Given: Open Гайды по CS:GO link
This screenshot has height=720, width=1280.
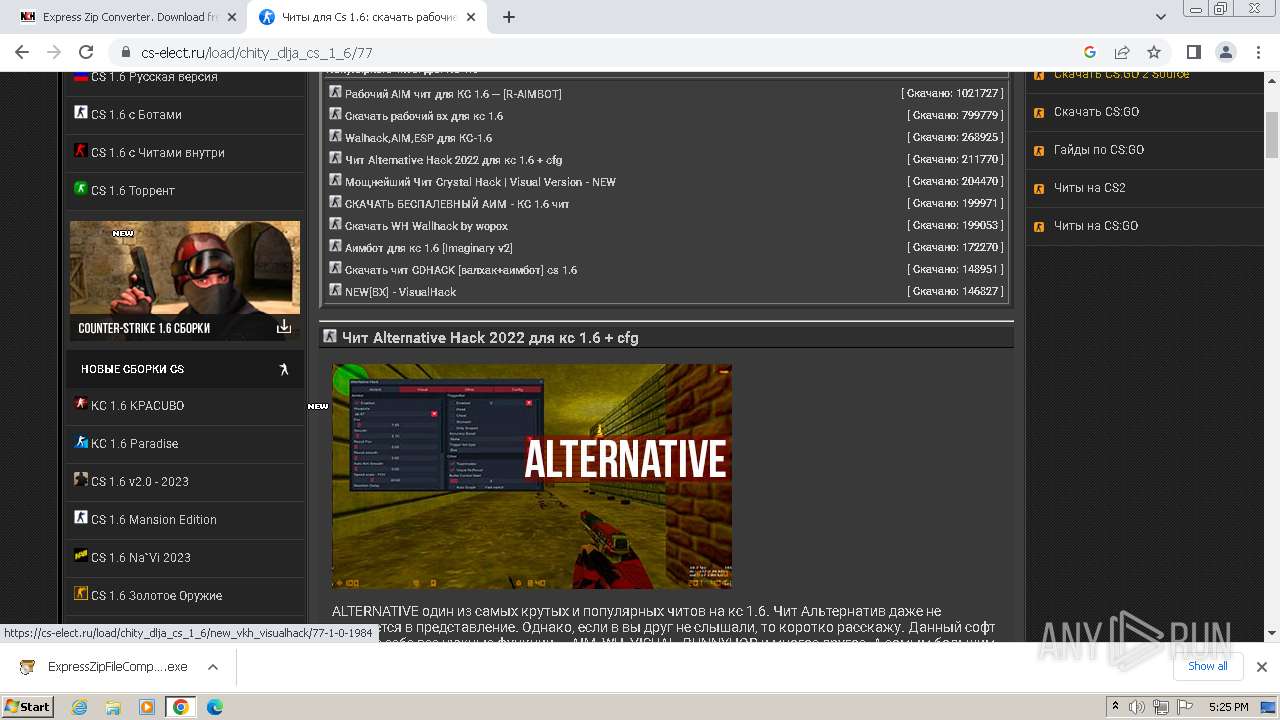Looking at the screenshot, I should pos(1099,150).
